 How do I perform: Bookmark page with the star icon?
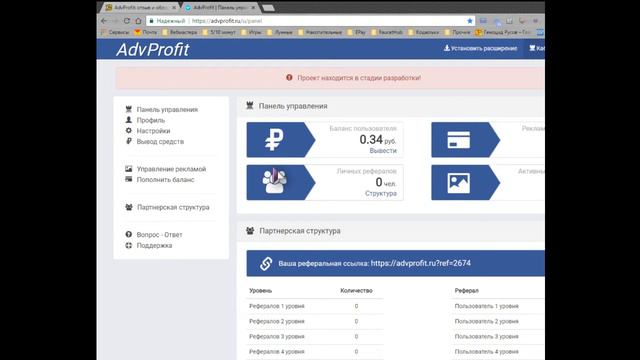point(469,21)
